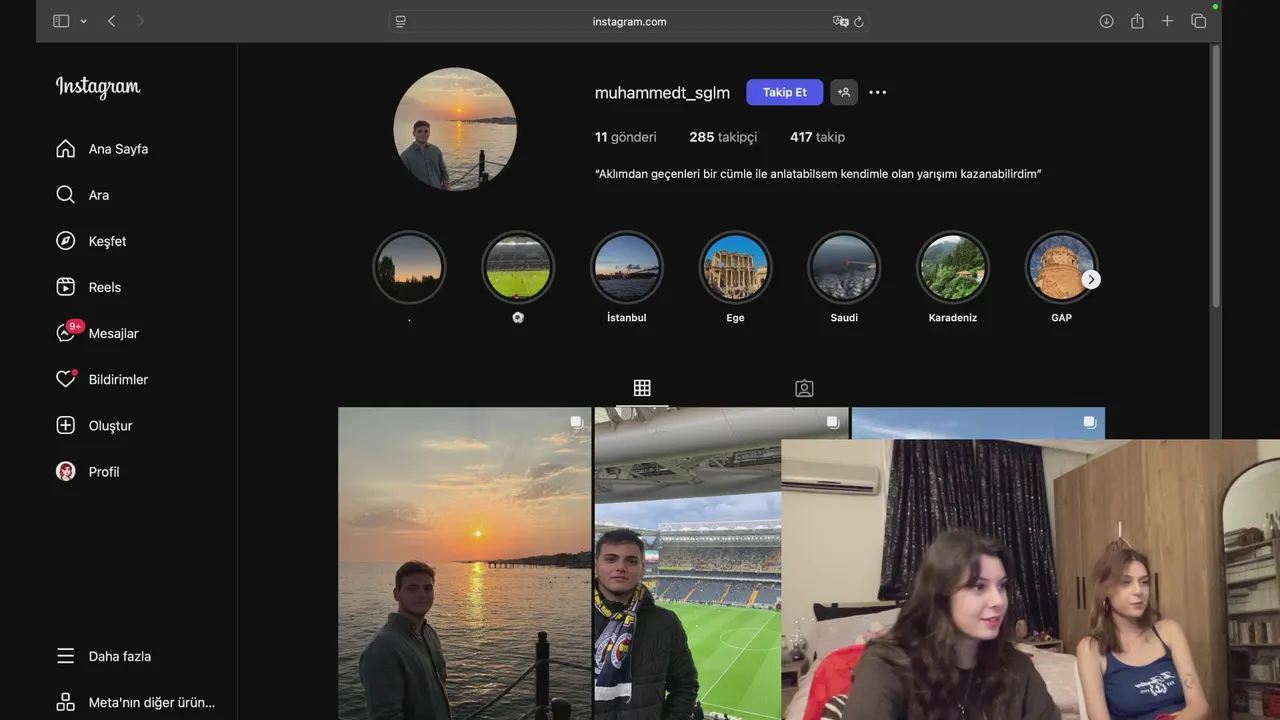
Task: View the 417 takip following list
Action: click(x=817, y=137)
